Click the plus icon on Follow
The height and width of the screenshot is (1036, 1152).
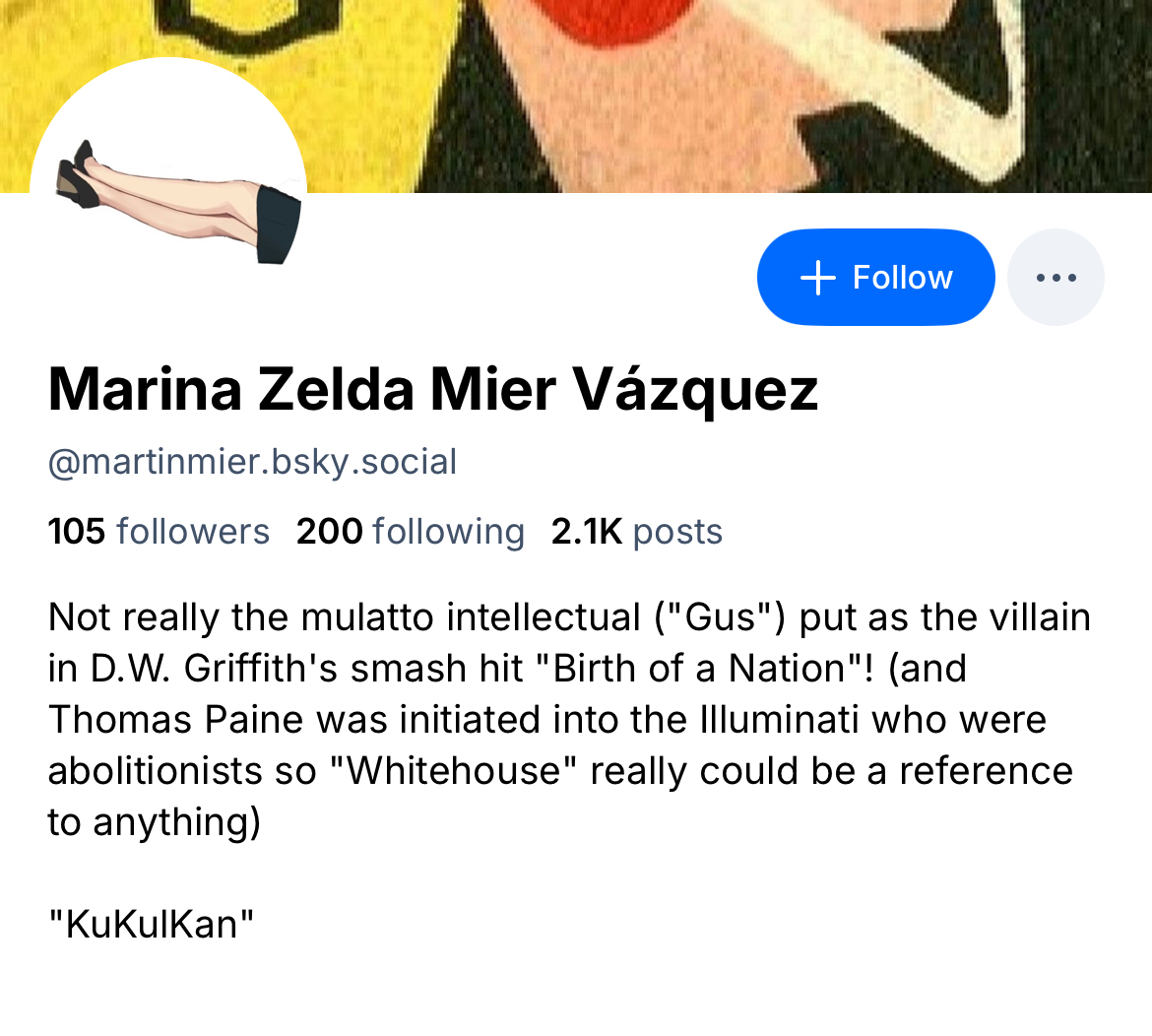coord(817,278)
